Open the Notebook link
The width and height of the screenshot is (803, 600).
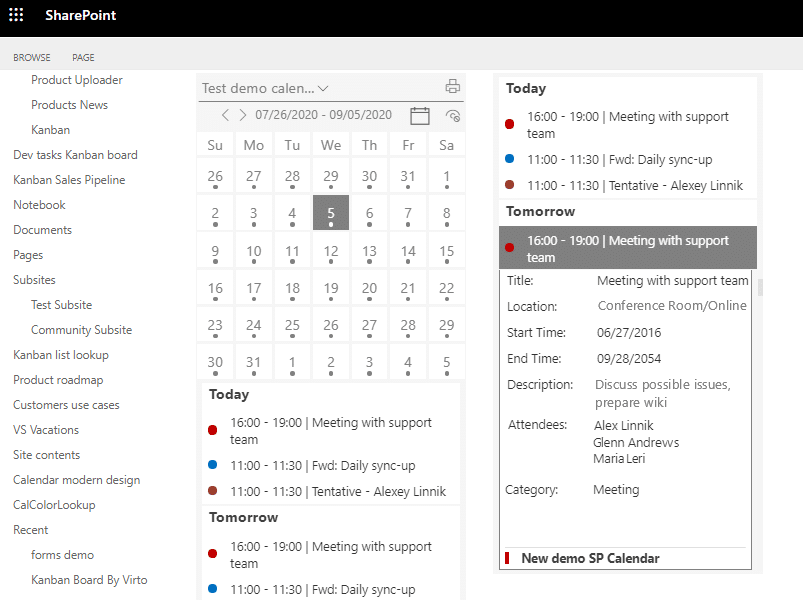point(39,205)
